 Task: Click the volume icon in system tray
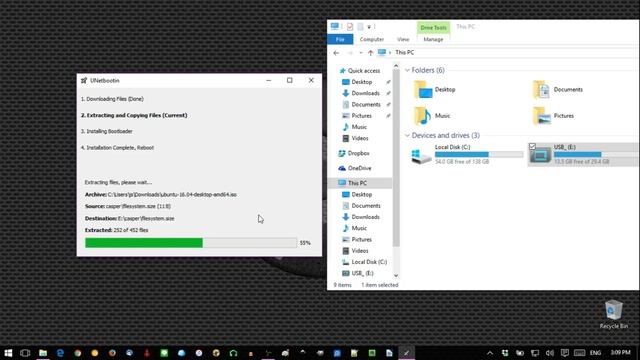pos(549,353)
